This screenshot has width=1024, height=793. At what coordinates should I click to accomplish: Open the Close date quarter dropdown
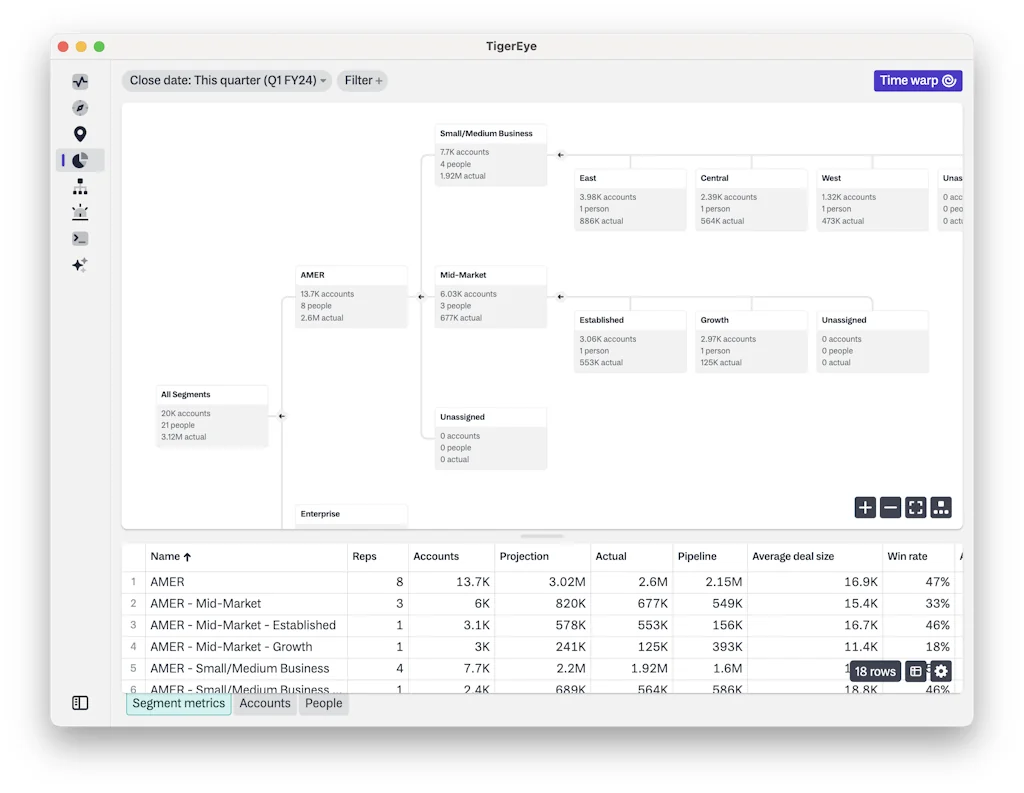tap(226, 80)
